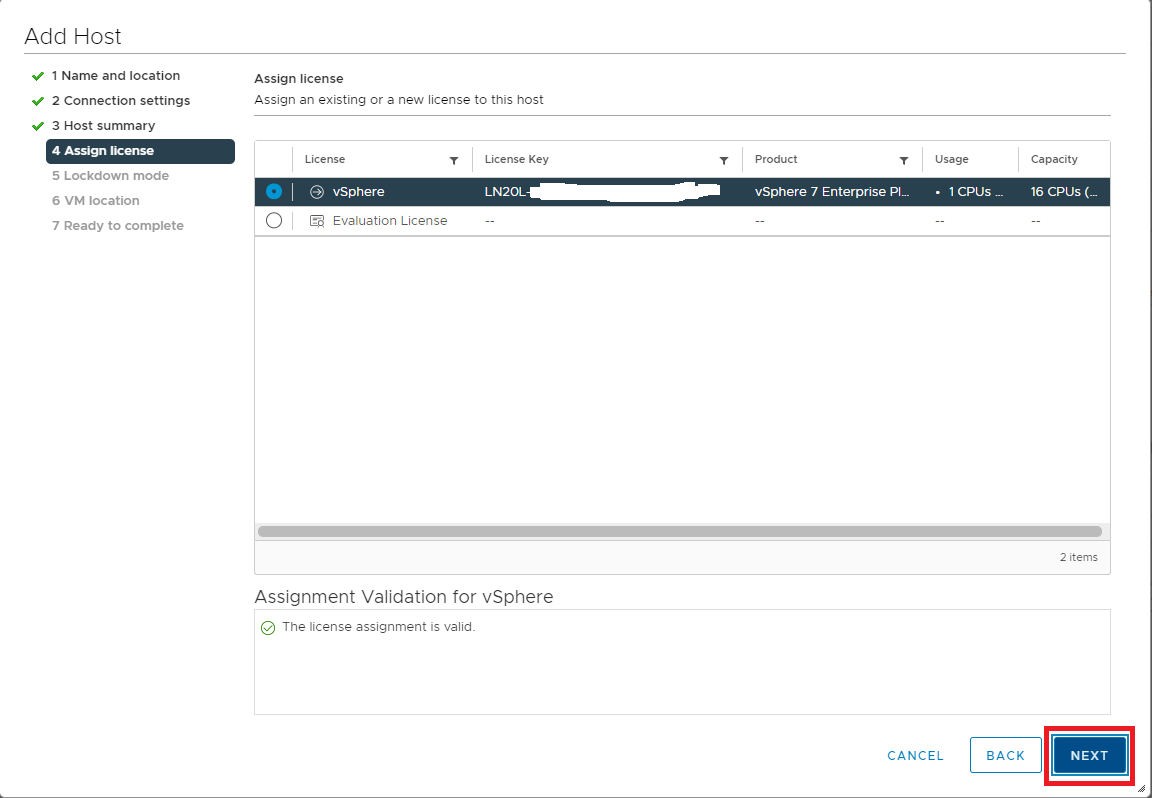This screenshot has width=1152, height=798.
Task: Click the License Key column filter icon
Action: point(724,160)
